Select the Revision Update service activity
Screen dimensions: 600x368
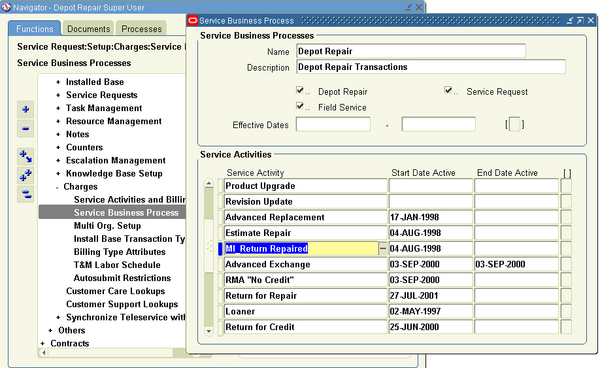point(305,202)
